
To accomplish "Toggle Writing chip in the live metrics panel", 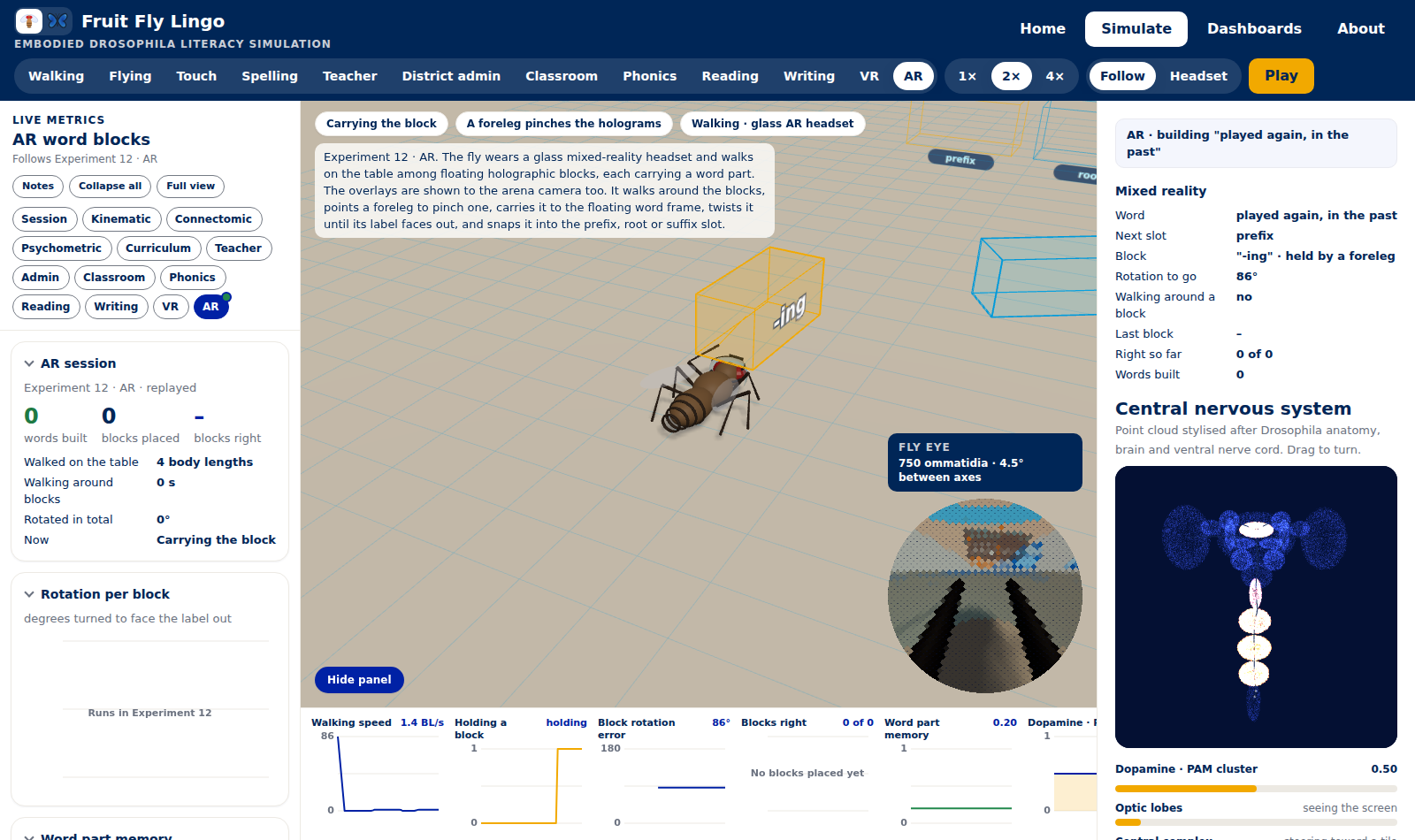I will [116, 307].
